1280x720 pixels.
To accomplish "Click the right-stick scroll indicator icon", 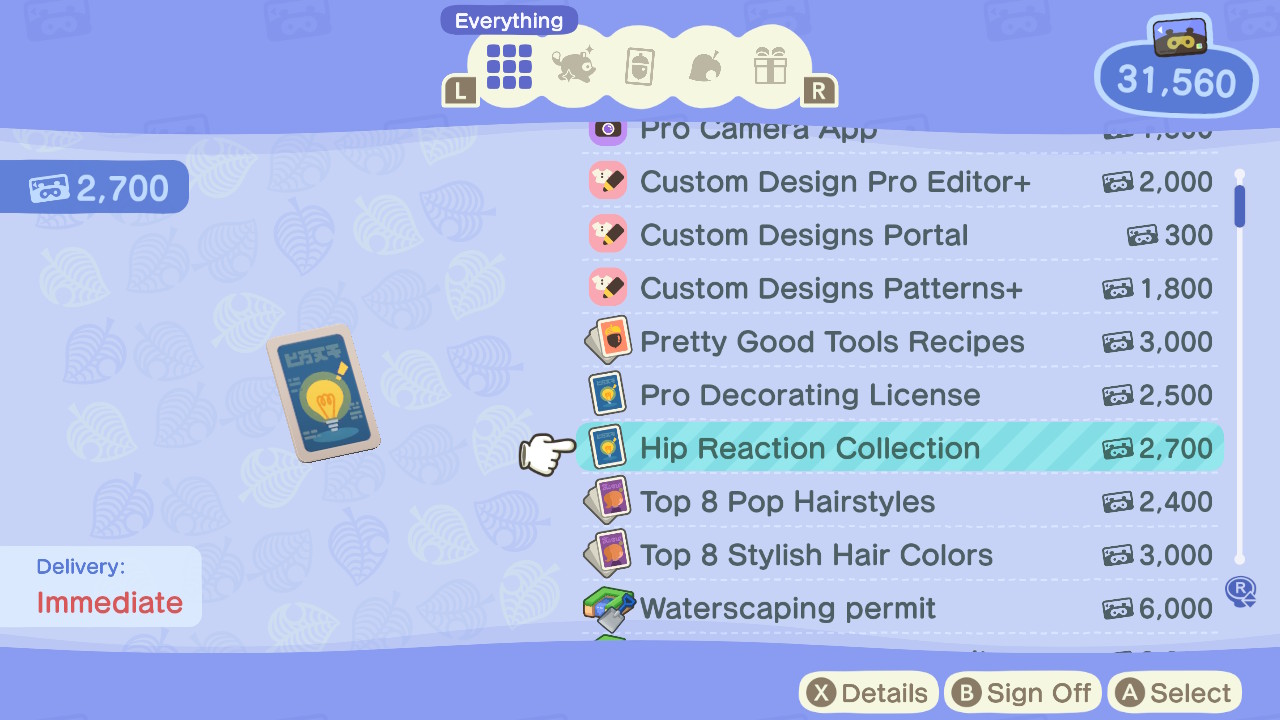I will pyautogui.click(x=1240, y=591).
